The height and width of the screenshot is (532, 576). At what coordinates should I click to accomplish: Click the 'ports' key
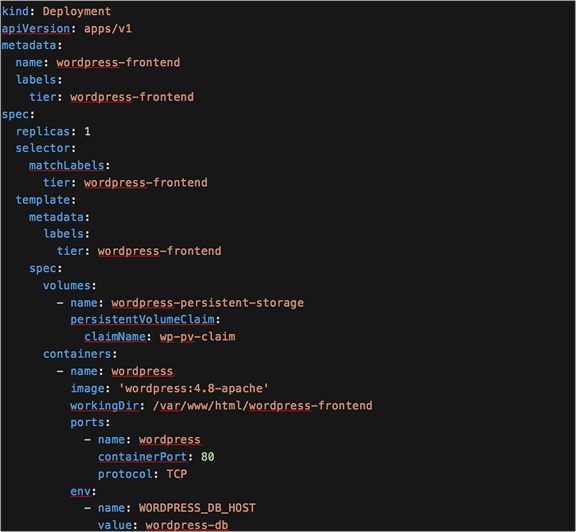click(87, 423)
